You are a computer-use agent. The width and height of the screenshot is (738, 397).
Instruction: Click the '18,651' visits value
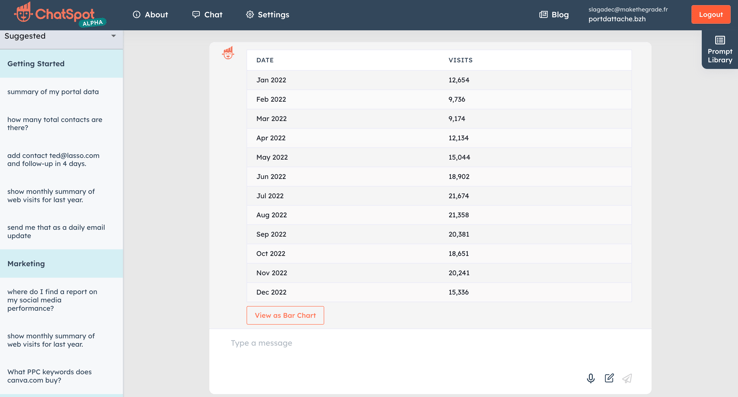coord(458,253)
